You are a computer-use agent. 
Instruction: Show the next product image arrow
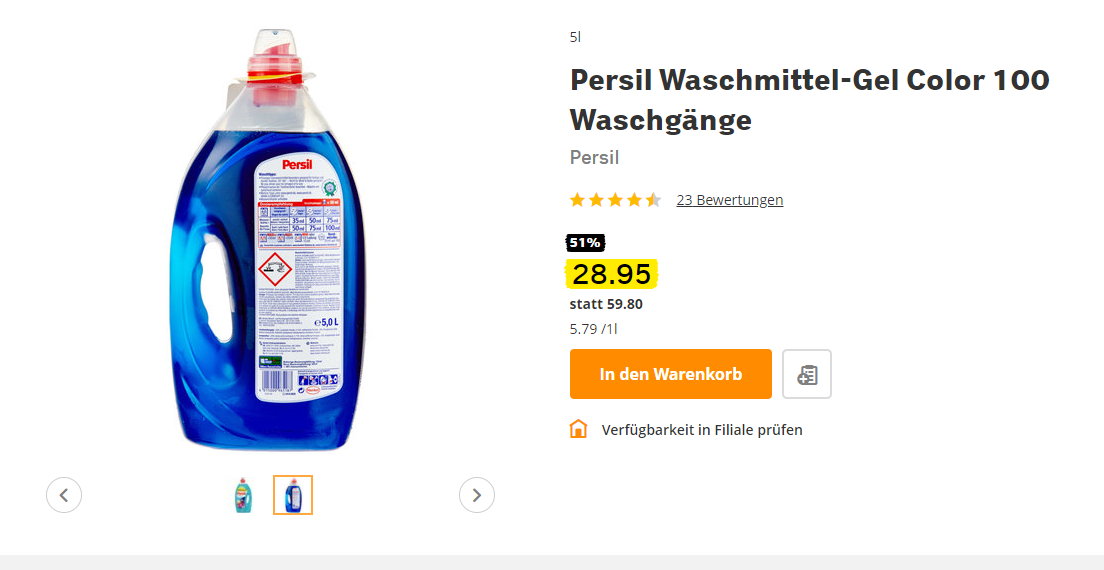coord(477,495)
